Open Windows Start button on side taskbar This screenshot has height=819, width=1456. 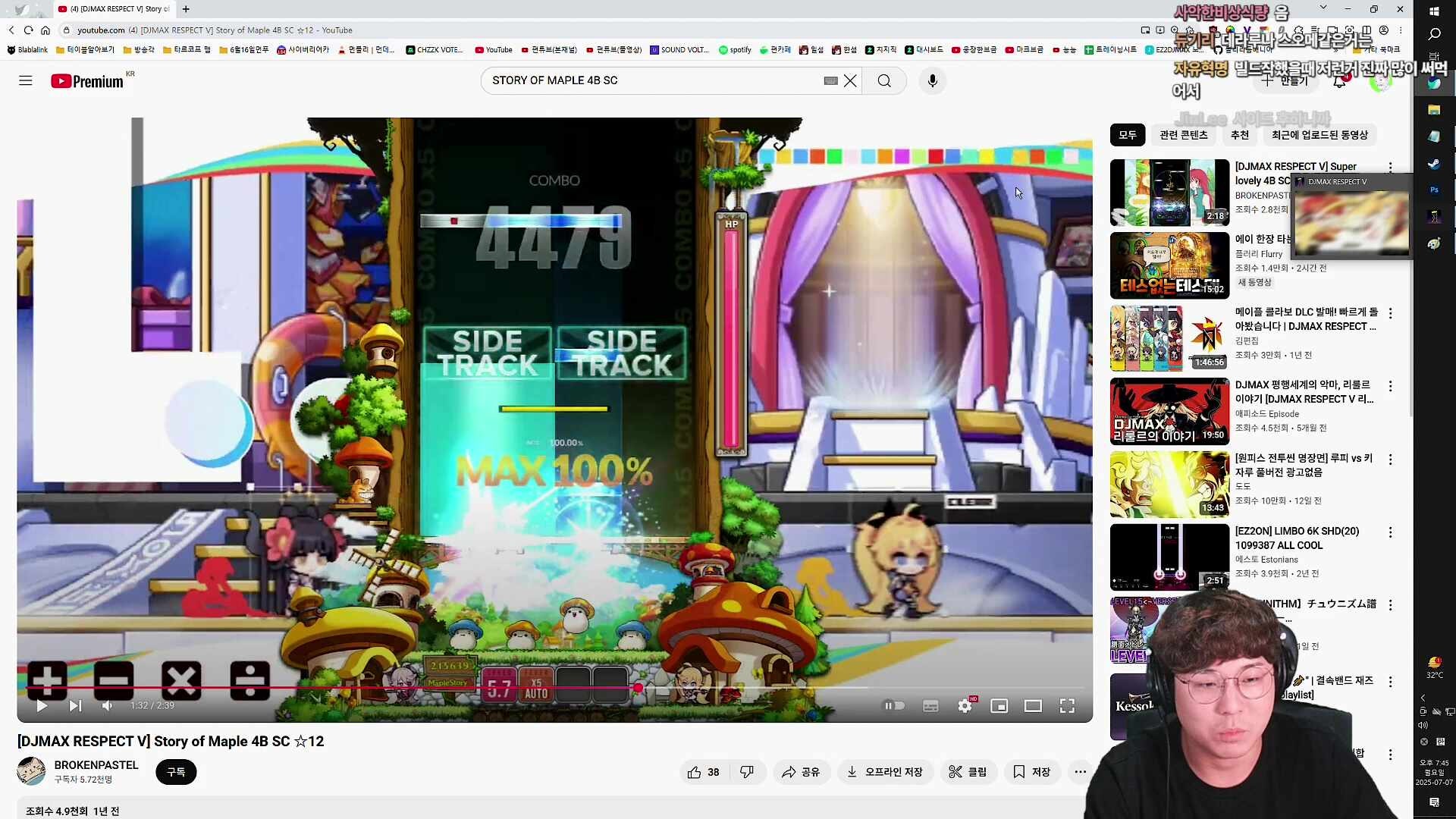click(x=1434, y=11)
